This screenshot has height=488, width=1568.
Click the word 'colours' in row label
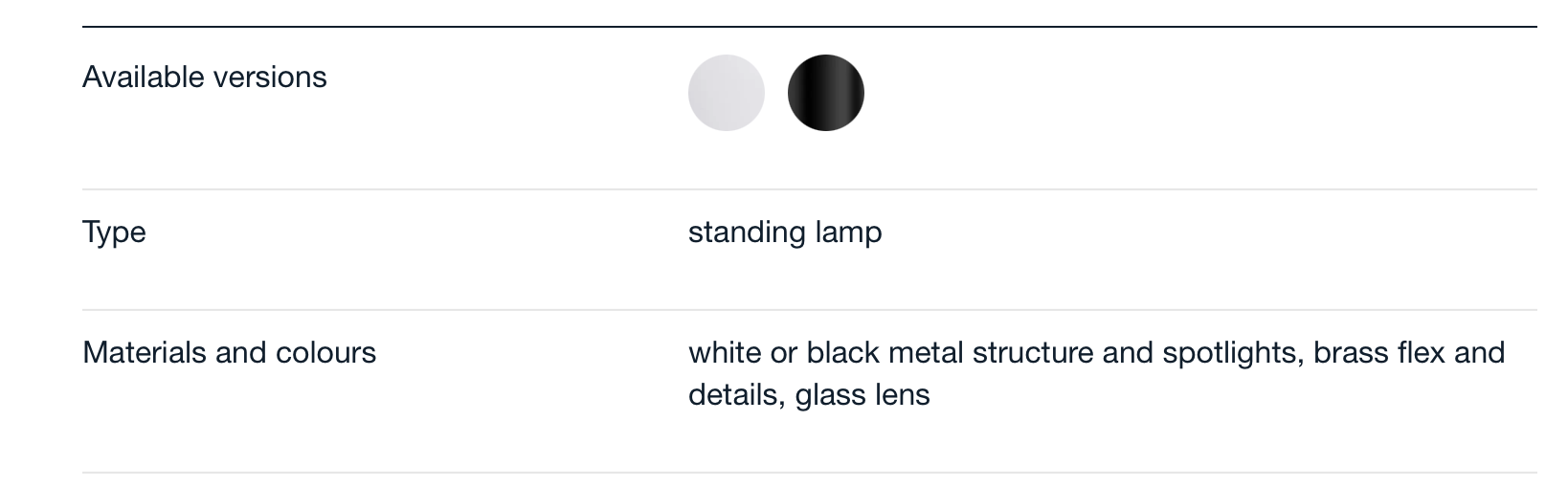click(x=326, y=352)
